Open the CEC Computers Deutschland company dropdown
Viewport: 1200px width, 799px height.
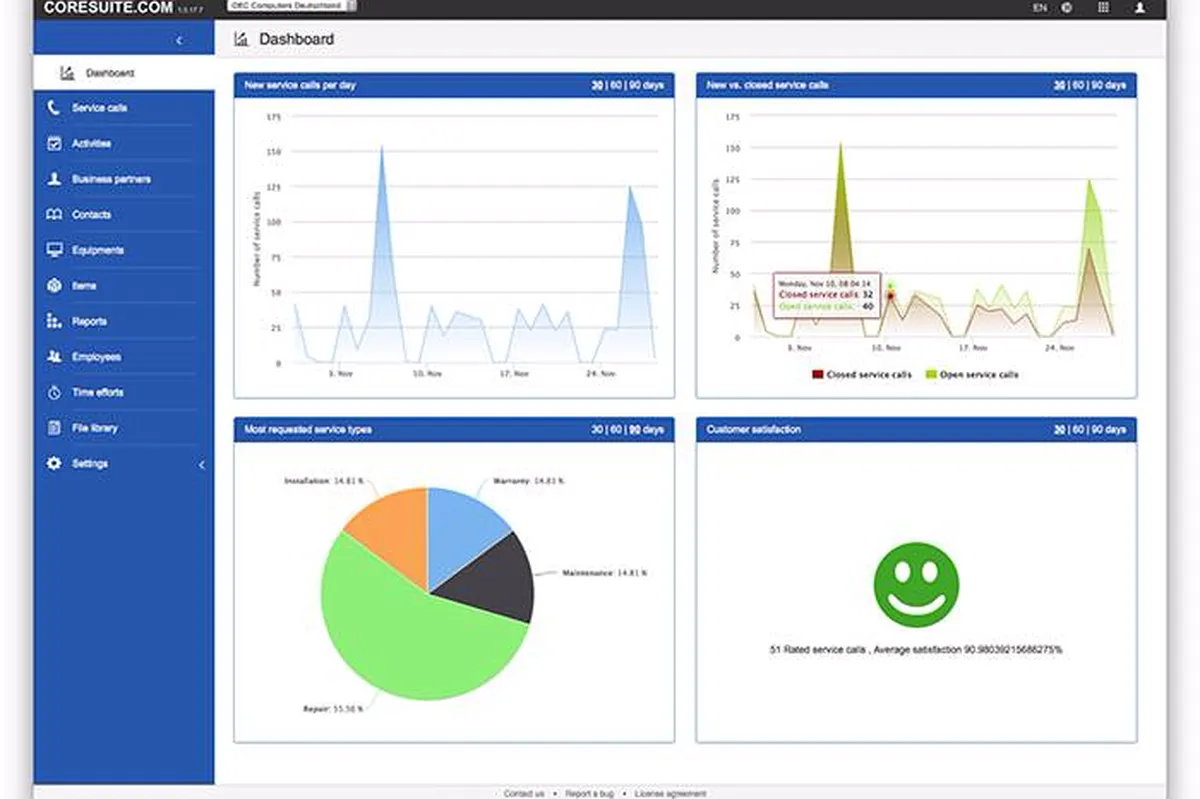(x=293, y=6)
